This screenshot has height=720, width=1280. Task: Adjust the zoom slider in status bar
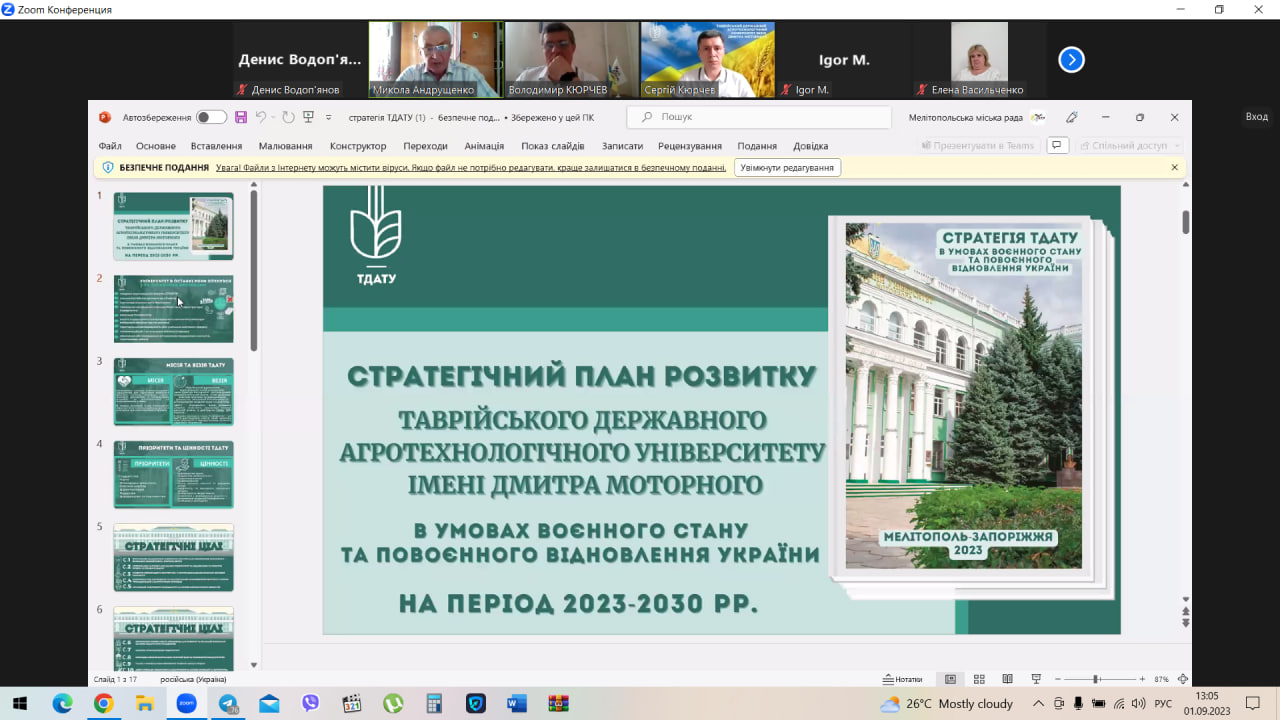pyautogui.click(x=1096, y=679)
